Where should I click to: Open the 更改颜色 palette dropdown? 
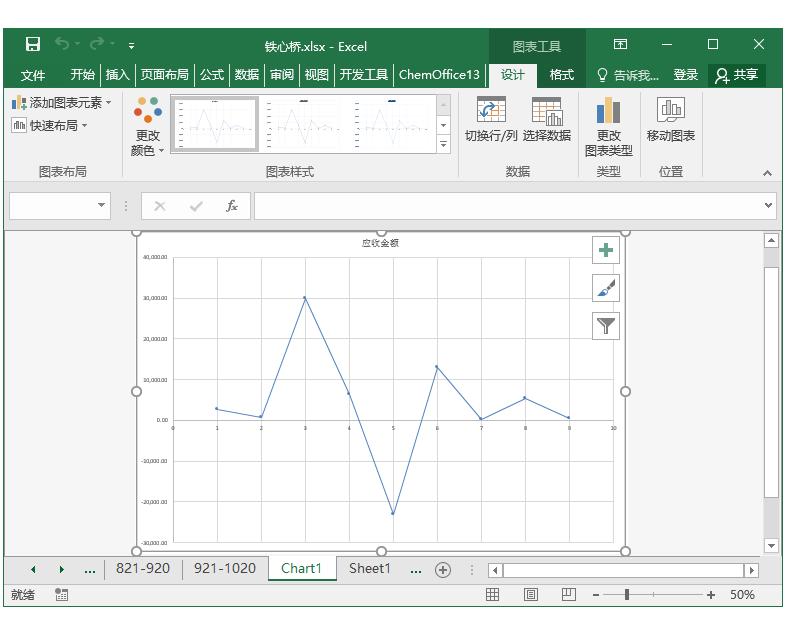click(147, 126)
